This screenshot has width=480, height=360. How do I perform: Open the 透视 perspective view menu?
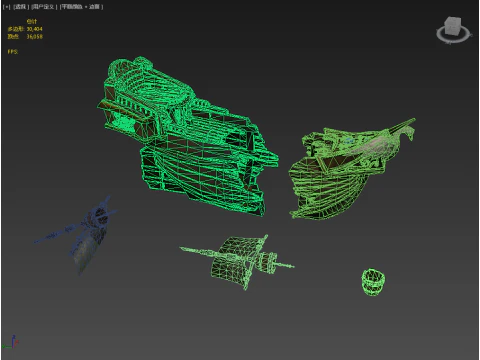(x=21, y=7)
